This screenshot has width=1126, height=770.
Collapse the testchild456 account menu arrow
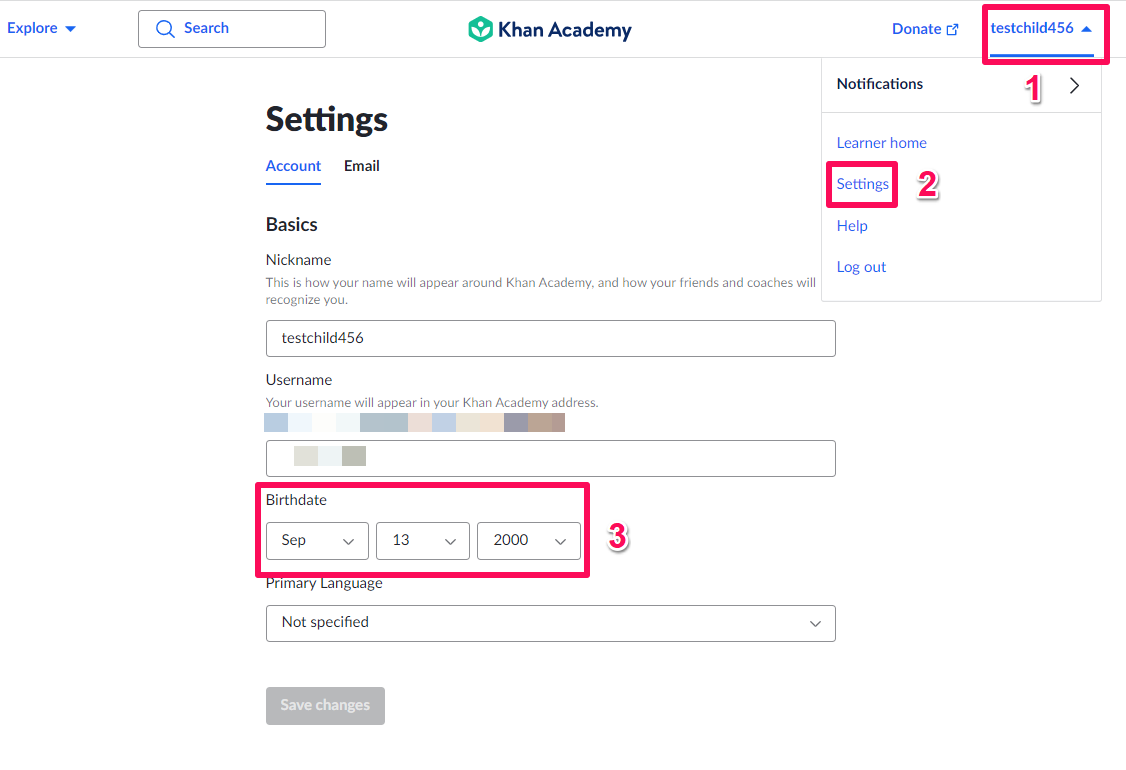click(x=1087, y=29)
